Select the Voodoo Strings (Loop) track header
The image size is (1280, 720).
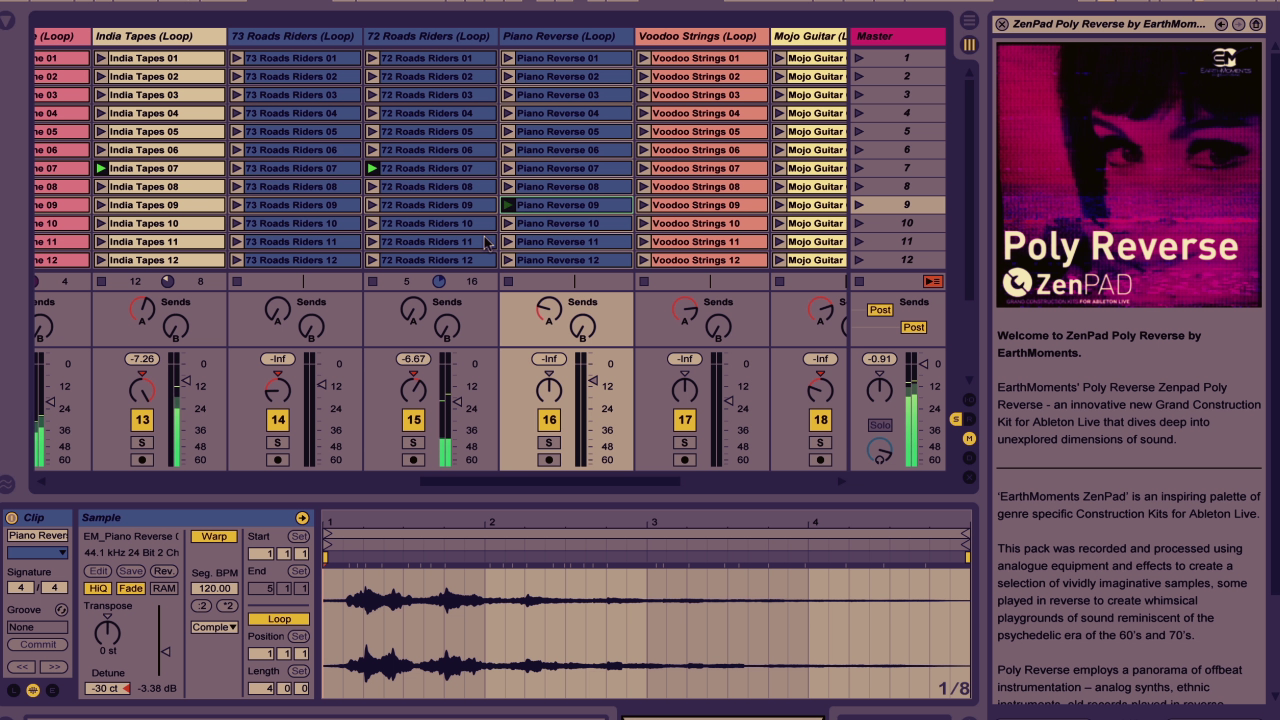pyautogui.click(x=701, y=36)
